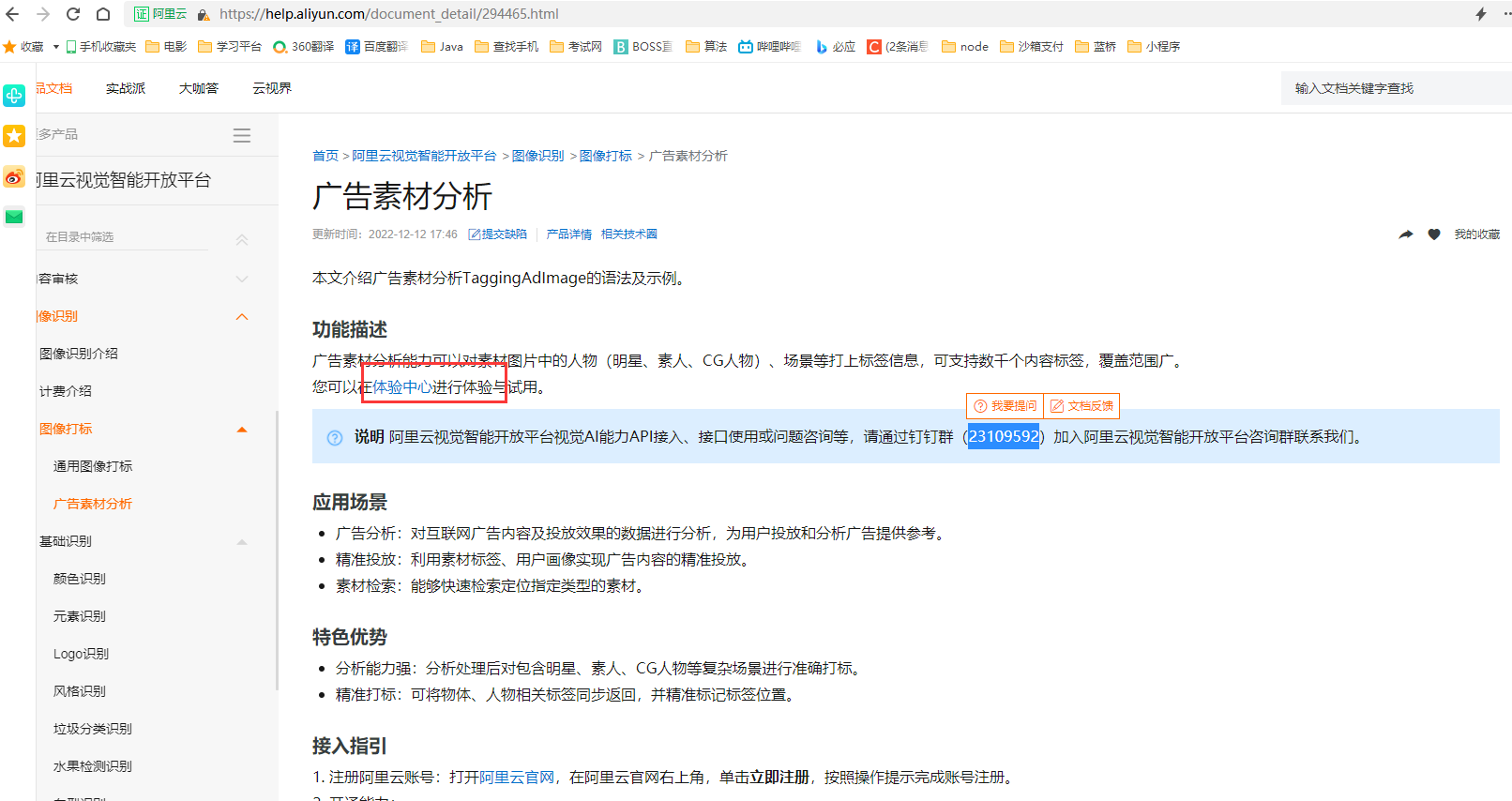The image size is (1512, 801).
Task: Open the 哔哩哔哩 bookmark
Action: coord(769,46)
